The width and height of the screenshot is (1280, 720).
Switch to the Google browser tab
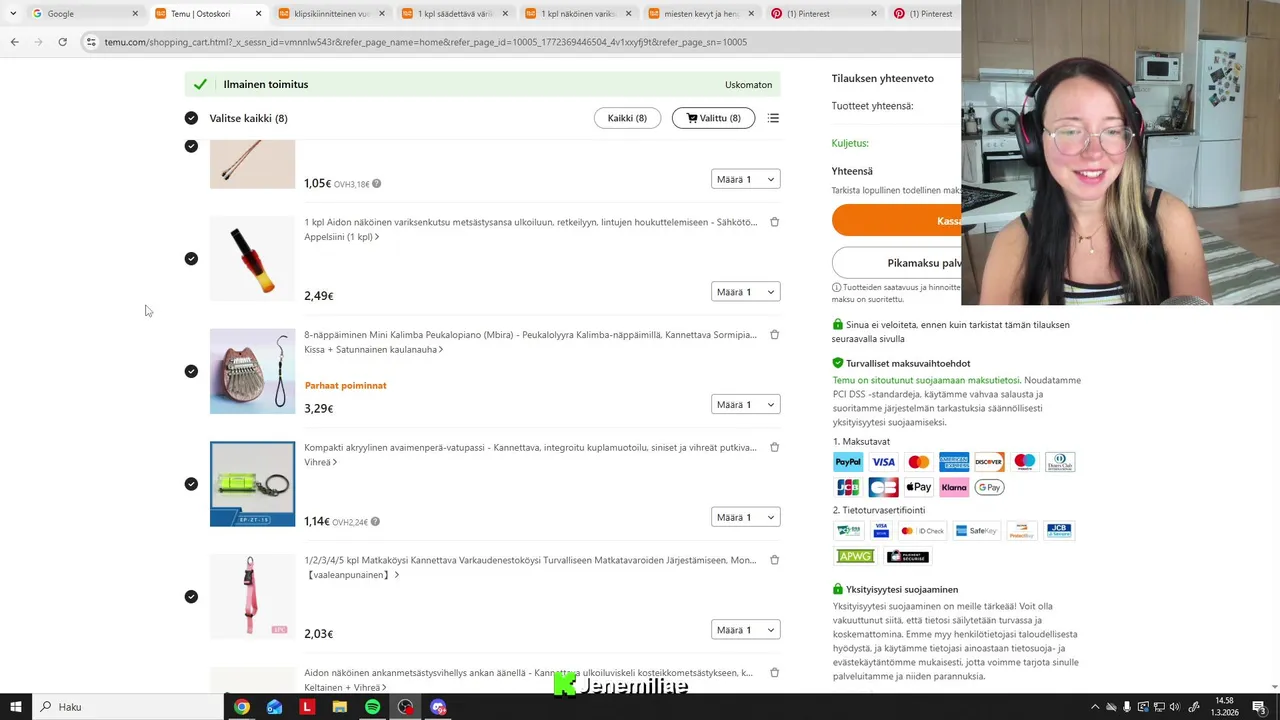tap(85, 14)
